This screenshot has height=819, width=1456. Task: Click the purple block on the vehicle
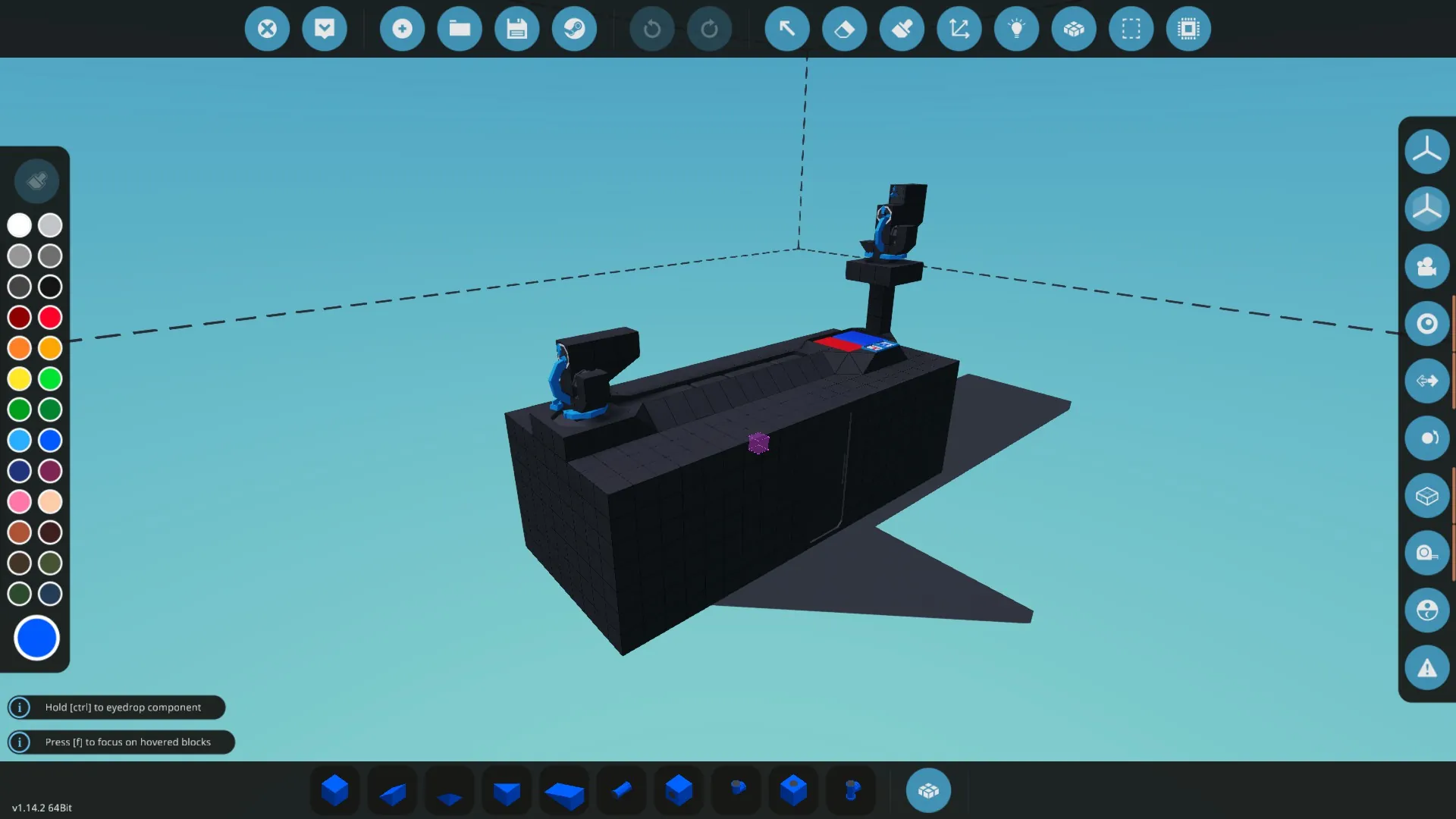click(x=758, y=443)
